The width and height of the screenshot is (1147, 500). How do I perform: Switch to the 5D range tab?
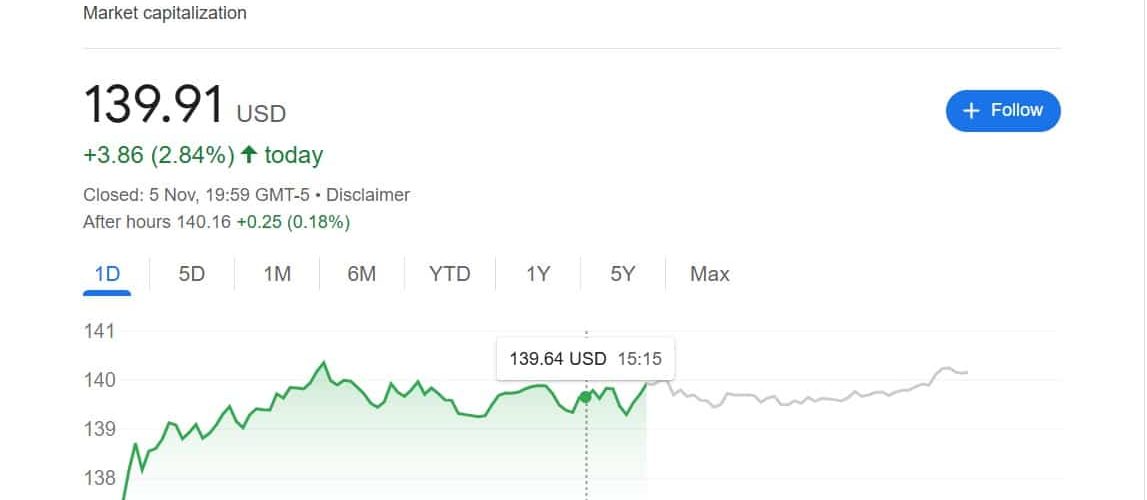[x=191, y=274]
